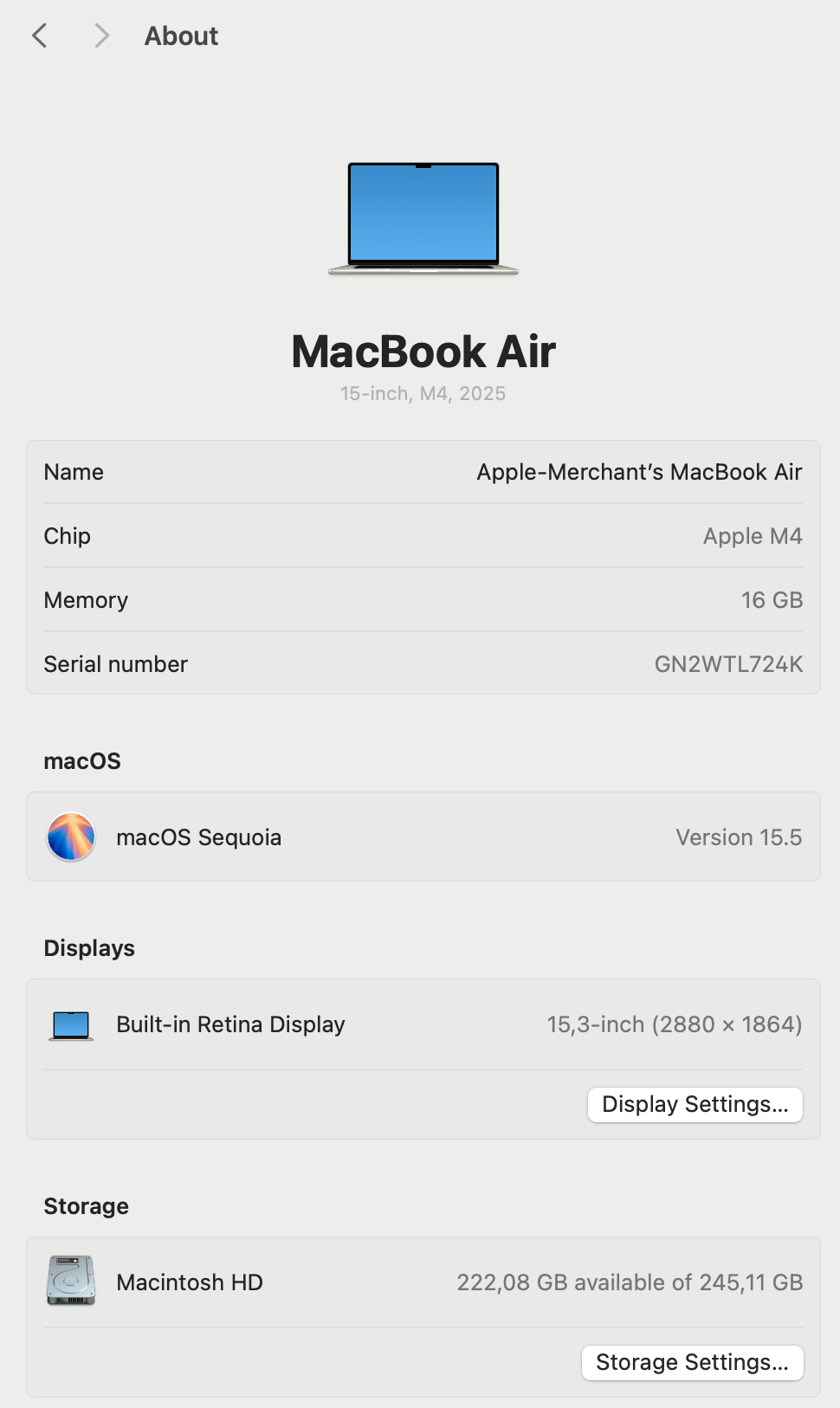Click the MacBook Air model heading
This screenshot has height=1408, width=840.
[423, 352]
